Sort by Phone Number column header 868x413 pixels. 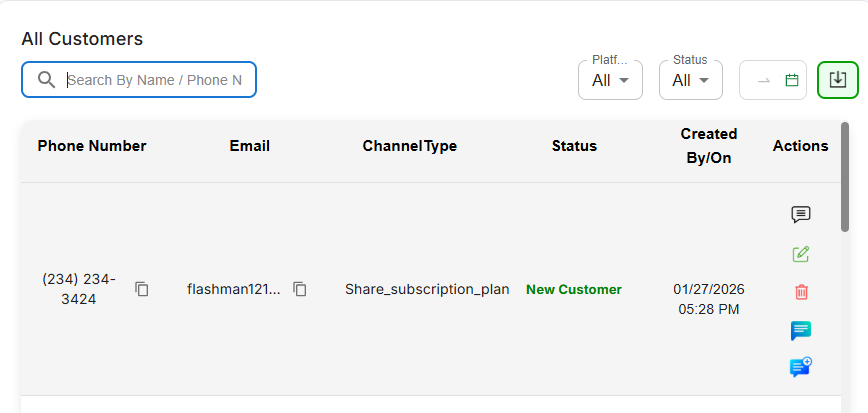click(x=92, y=146)
